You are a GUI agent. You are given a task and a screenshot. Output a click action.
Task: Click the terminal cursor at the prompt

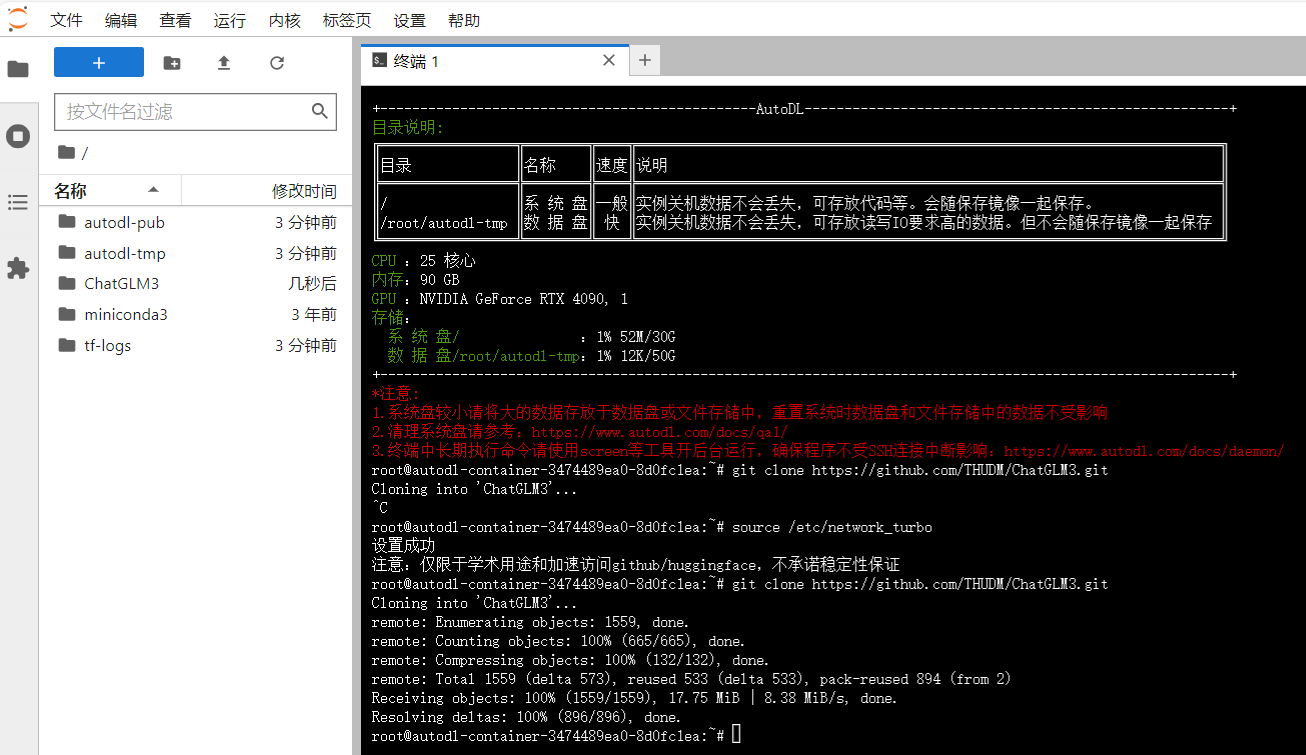coord(736,736)
